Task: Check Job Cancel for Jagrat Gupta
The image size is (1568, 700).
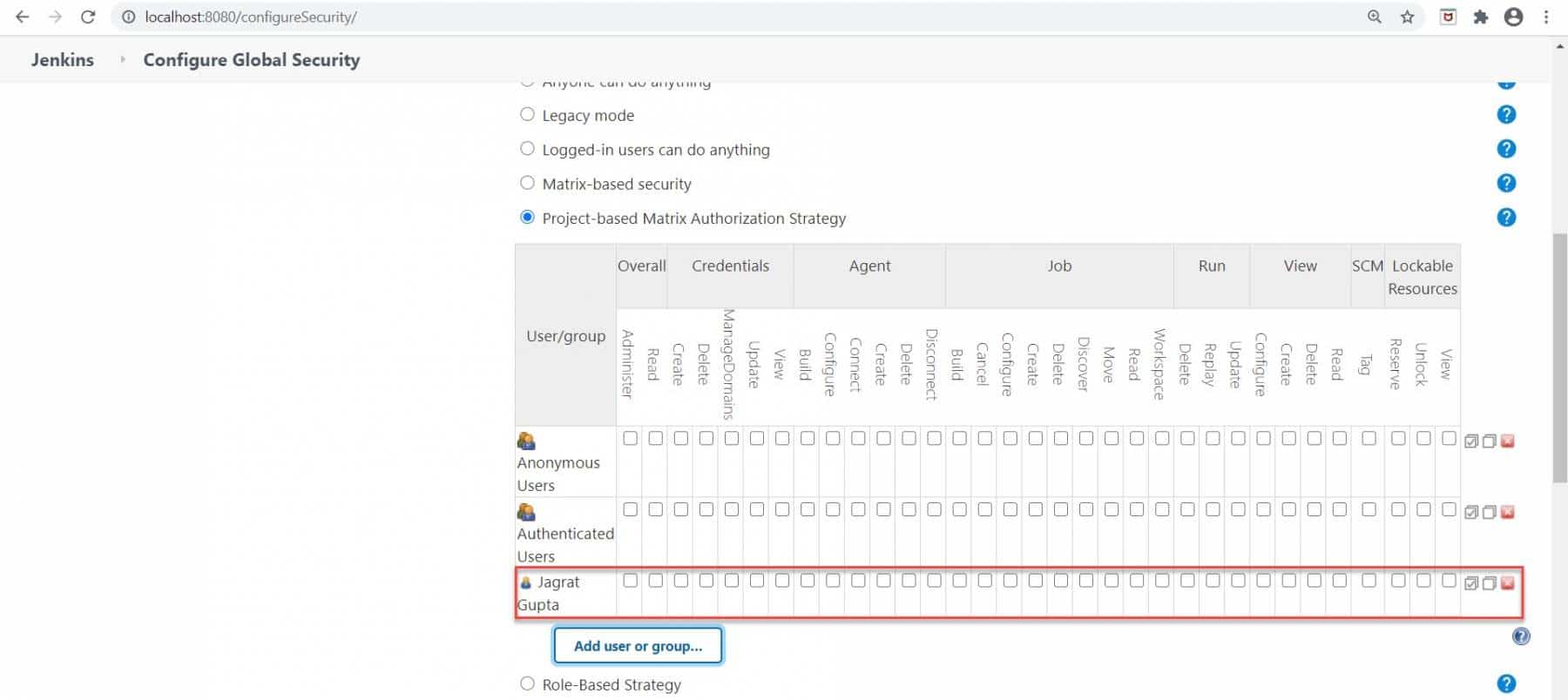Action: [x=984, y=581]
